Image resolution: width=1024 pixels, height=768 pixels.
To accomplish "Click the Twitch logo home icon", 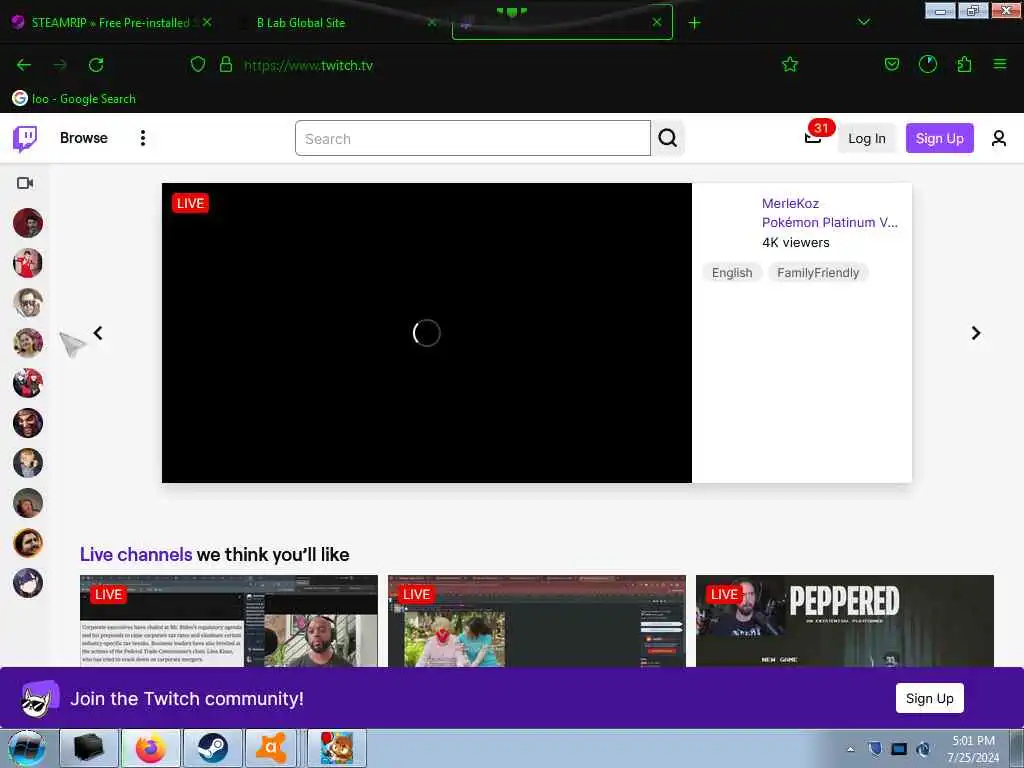I will point(25,138).
